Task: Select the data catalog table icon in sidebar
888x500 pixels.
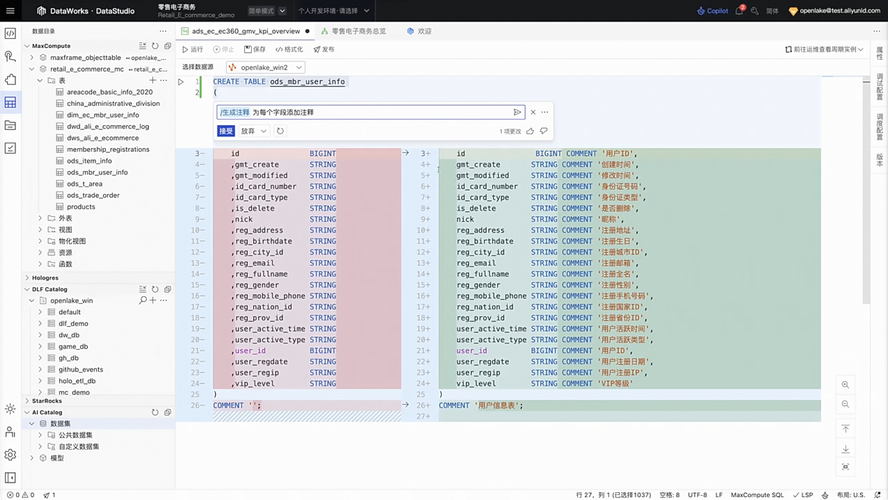Action: 10,102
